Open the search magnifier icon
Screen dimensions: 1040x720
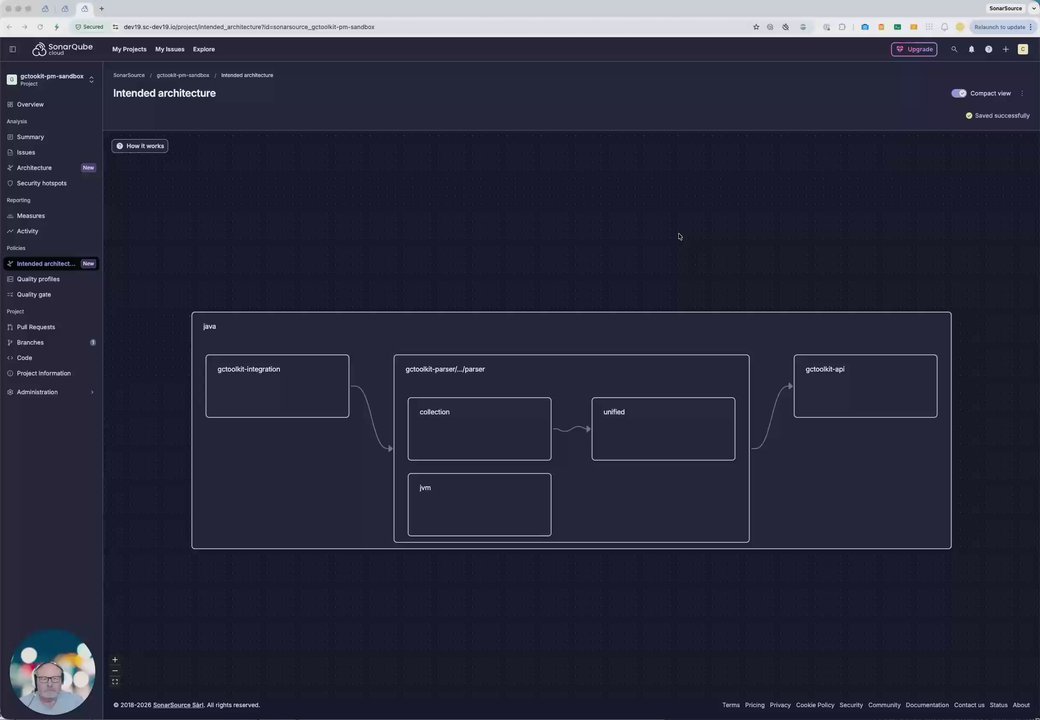[954, 49]
